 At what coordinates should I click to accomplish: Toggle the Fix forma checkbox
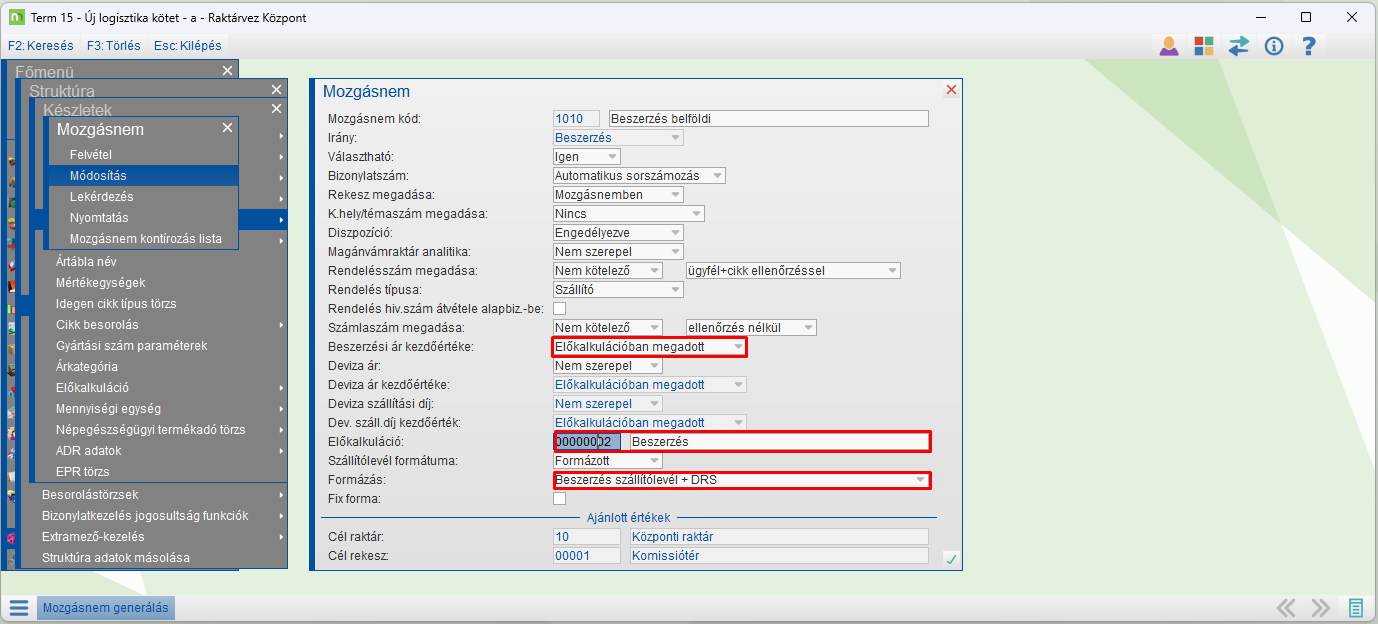pos(560,498)
